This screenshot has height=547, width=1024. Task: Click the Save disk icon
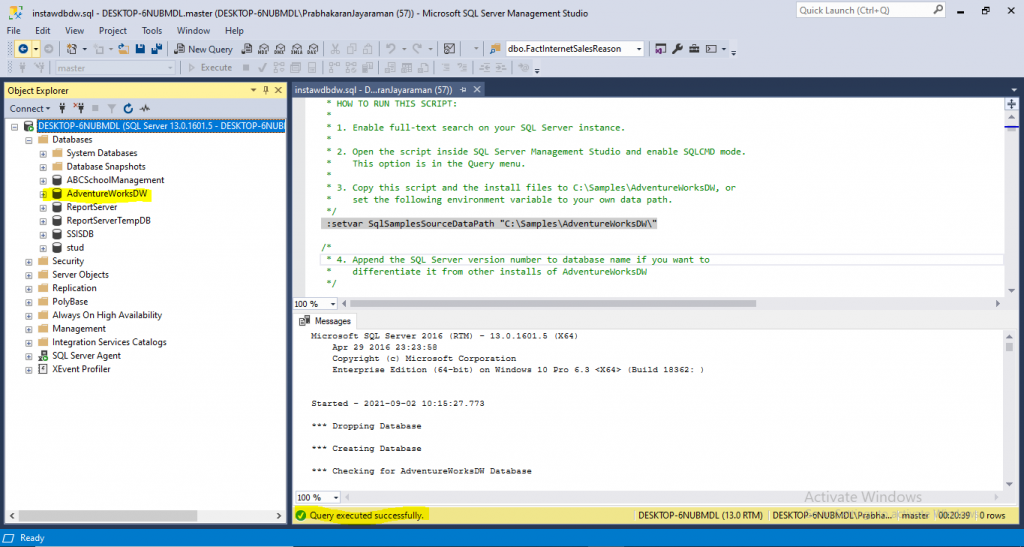coord(140,49)
